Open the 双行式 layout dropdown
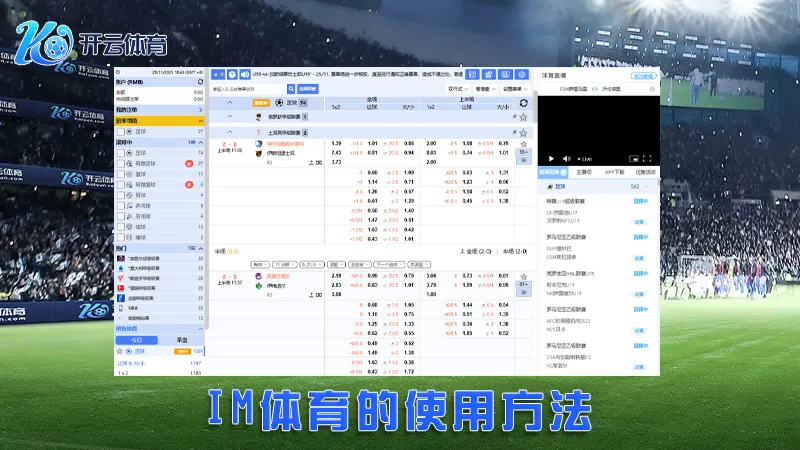This screenshot has height=450, width=800. click(458, 89)
